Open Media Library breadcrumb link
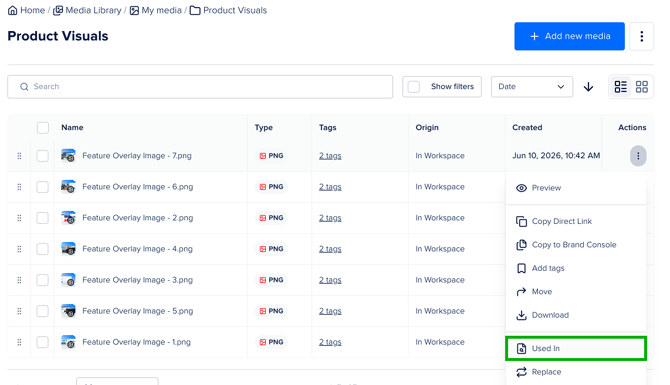Screen dimensions: 670x385 [x=93, y=10]
